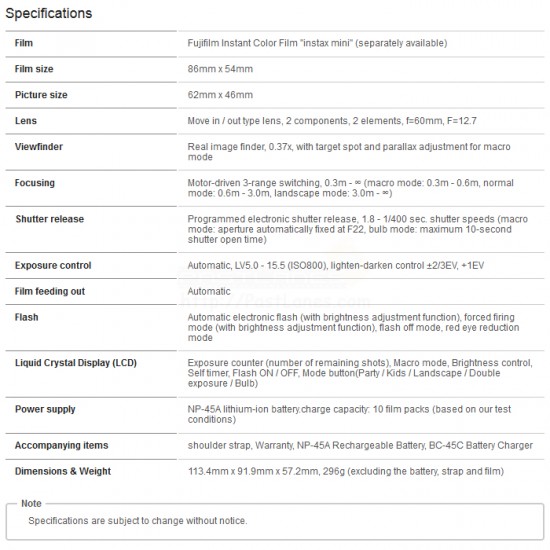This screenshot has height=550, width=550.
Task: Select the Shutter release label
Action: point(49,219)
